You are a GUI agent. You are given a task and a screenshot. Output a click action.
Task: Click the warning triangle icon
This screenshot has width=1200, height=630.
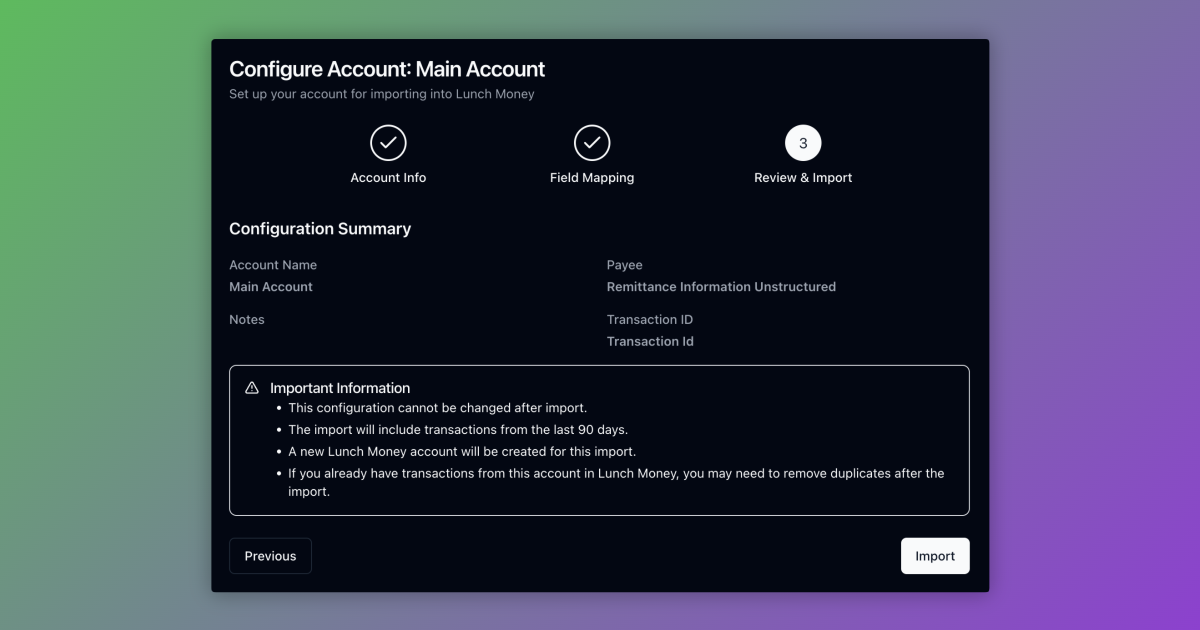(x=252, y=388)
